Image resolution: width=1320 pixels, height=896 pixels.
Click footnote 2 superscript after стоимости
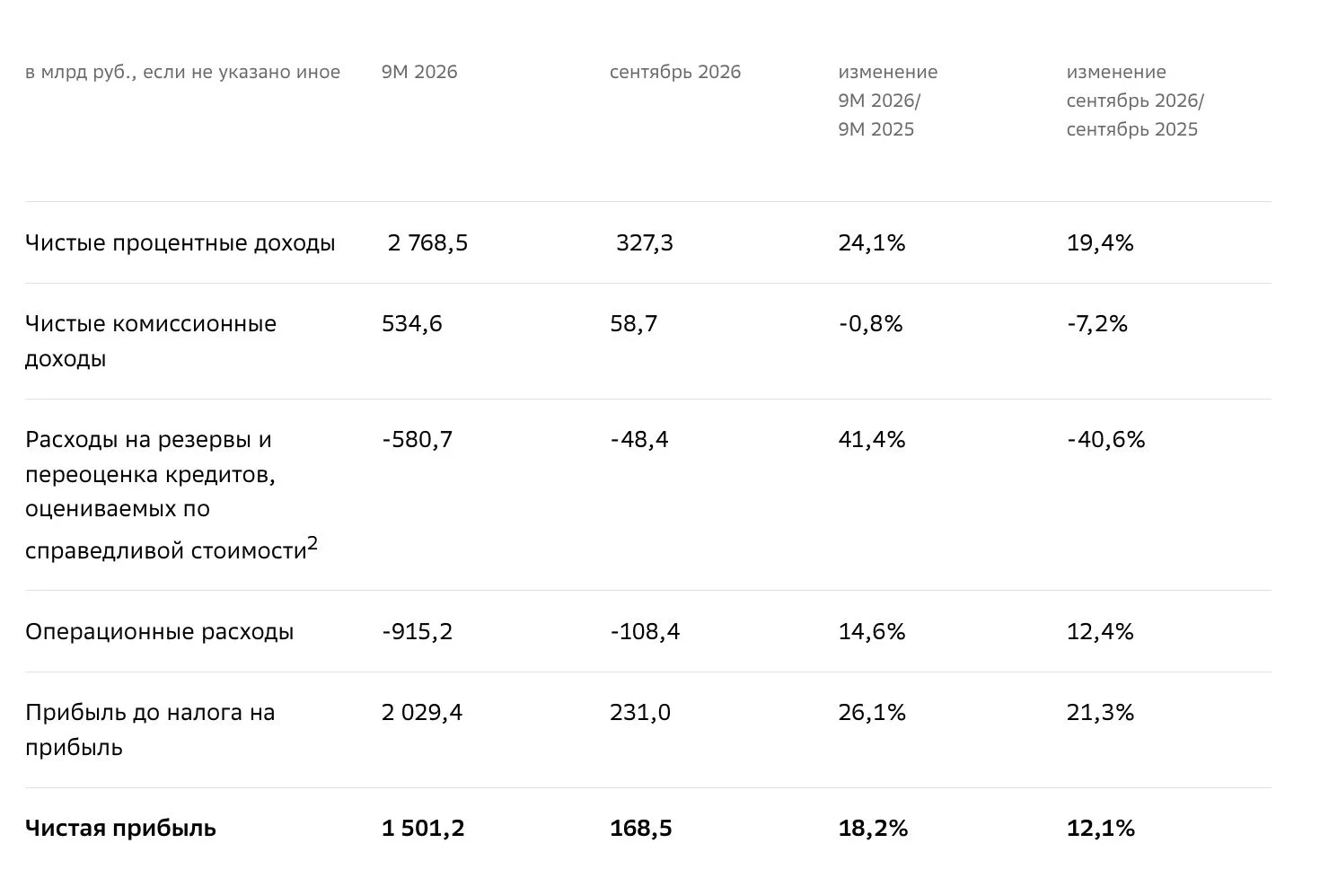tap(312, 544)
